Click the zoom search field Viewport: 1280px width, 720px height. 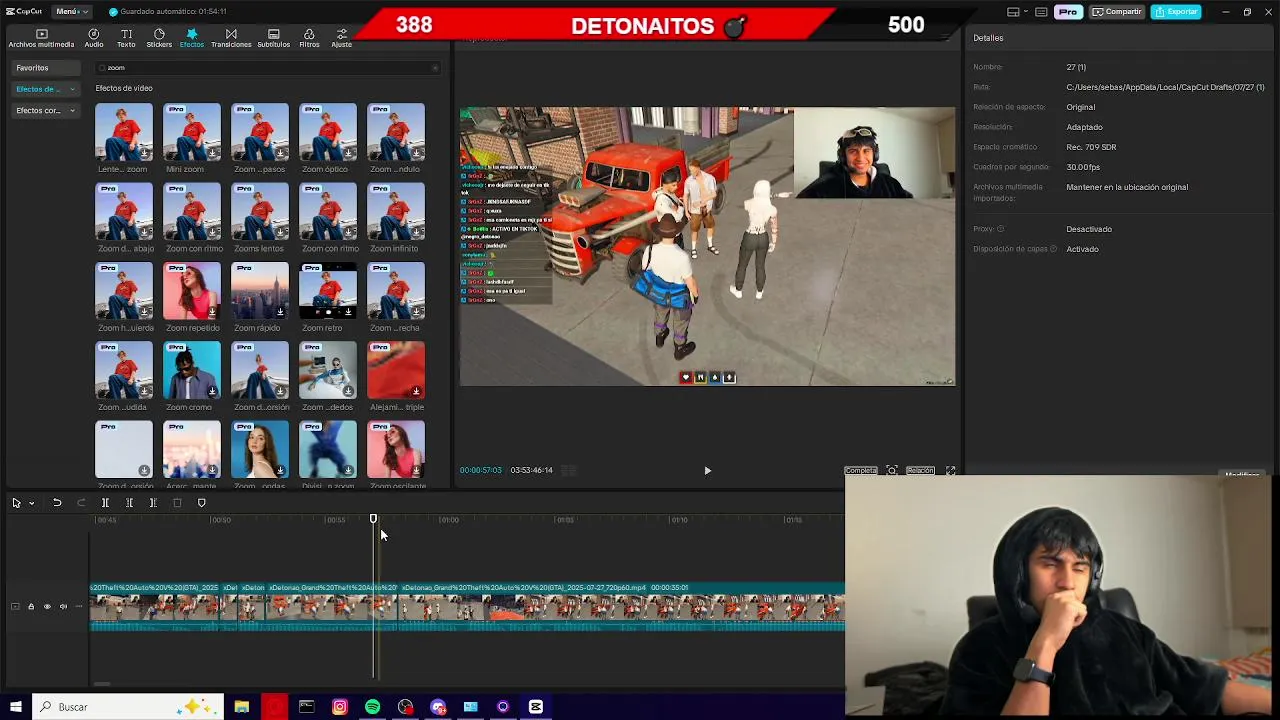tap(266, 68)
